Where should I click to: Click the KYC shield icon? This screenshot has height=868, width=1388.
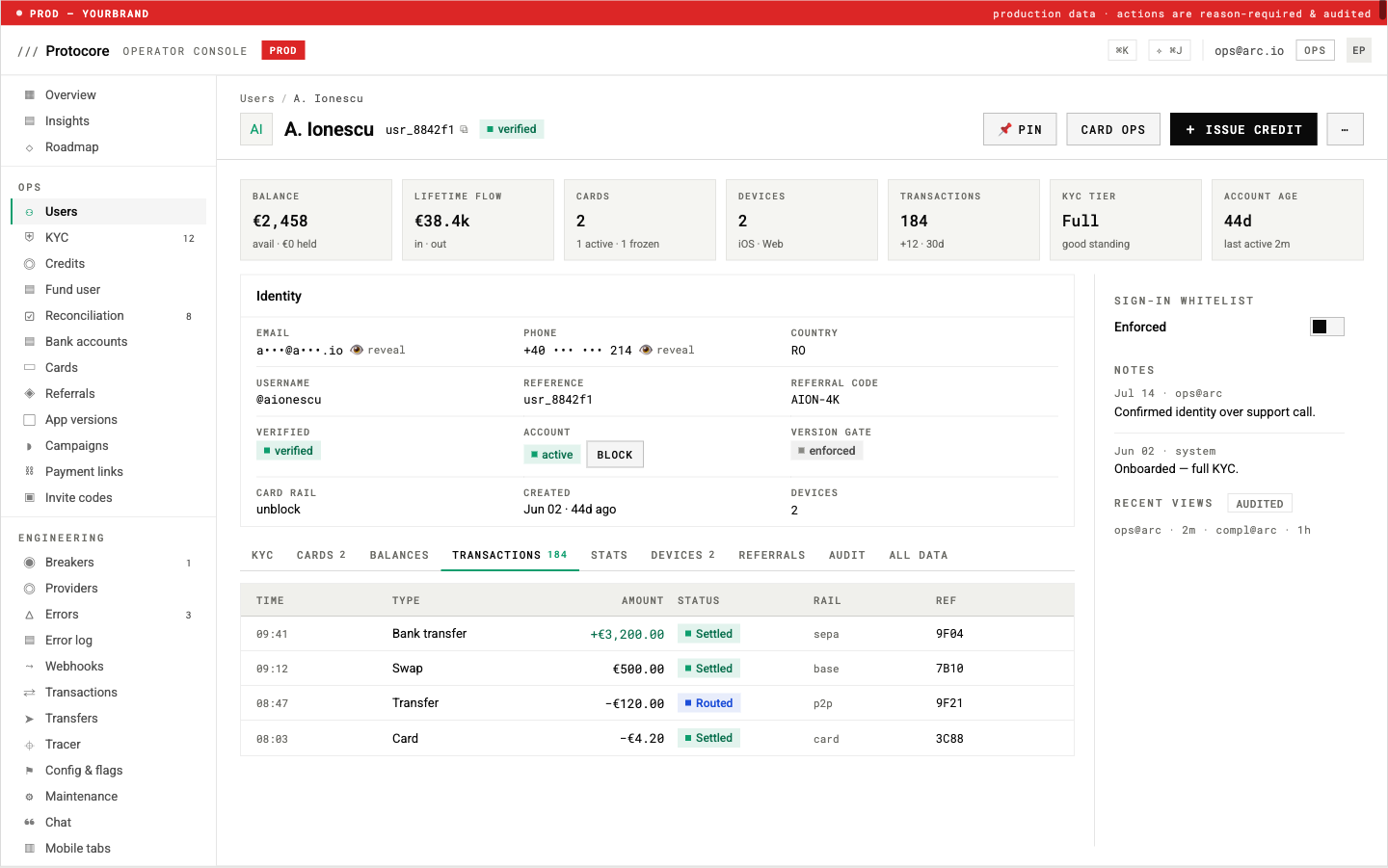[x=29, y=238]
